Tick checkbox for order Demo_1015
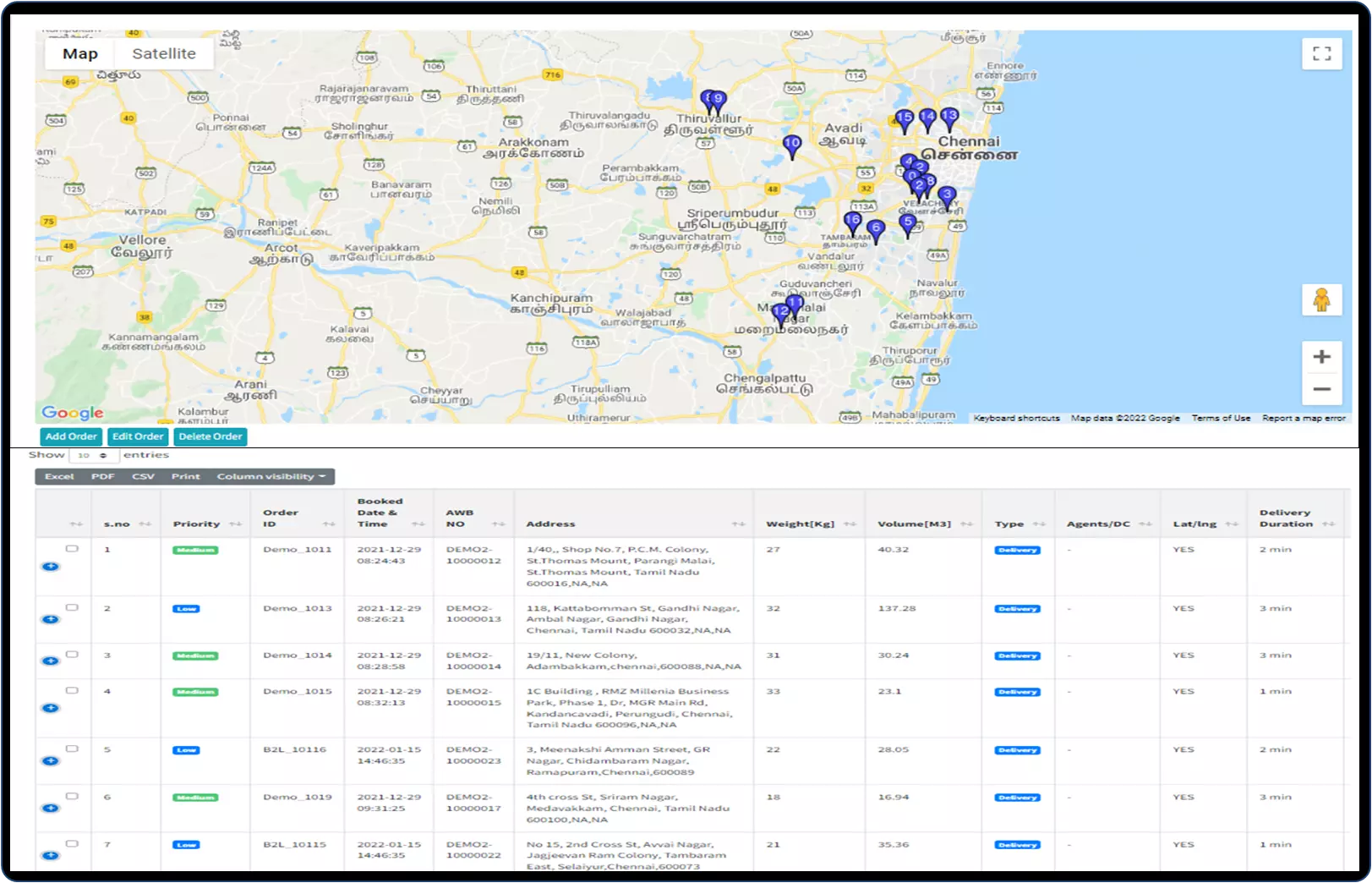The height and width of the screenshot is (883, 1372). 72,691
